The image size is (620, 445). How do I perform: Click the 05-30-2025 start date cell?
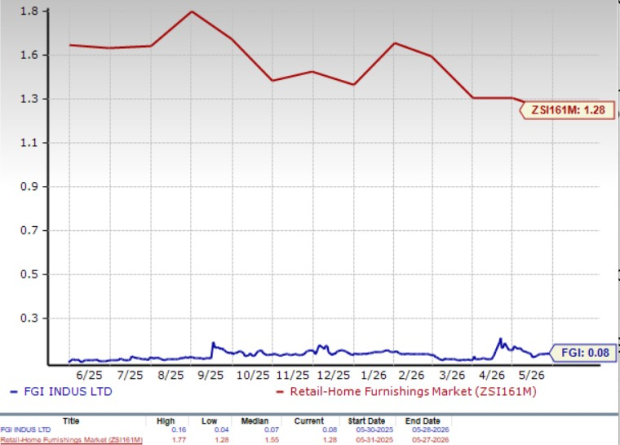(374, 430)
